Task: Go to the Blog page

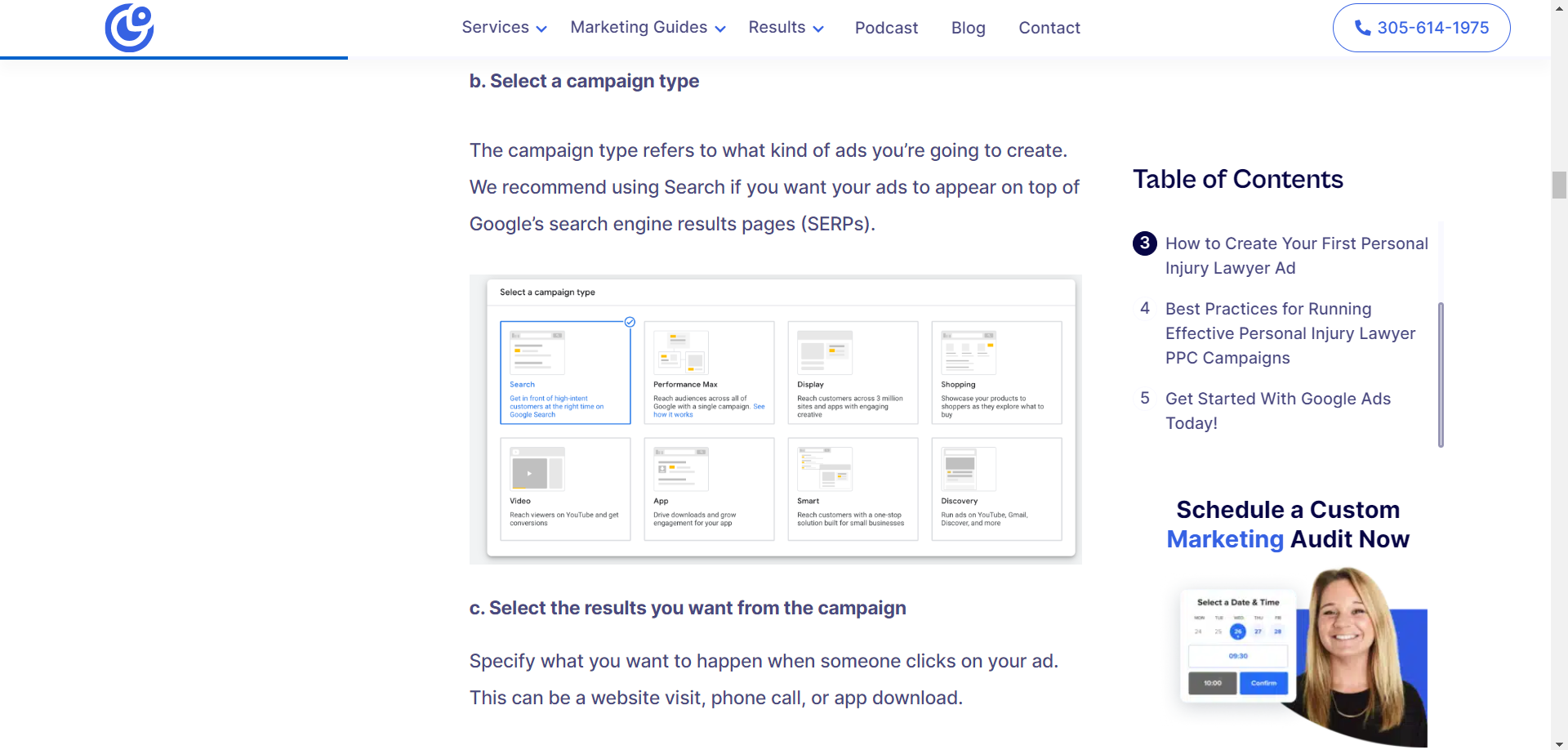Action: pyautogui.click(x=968, y=28)
